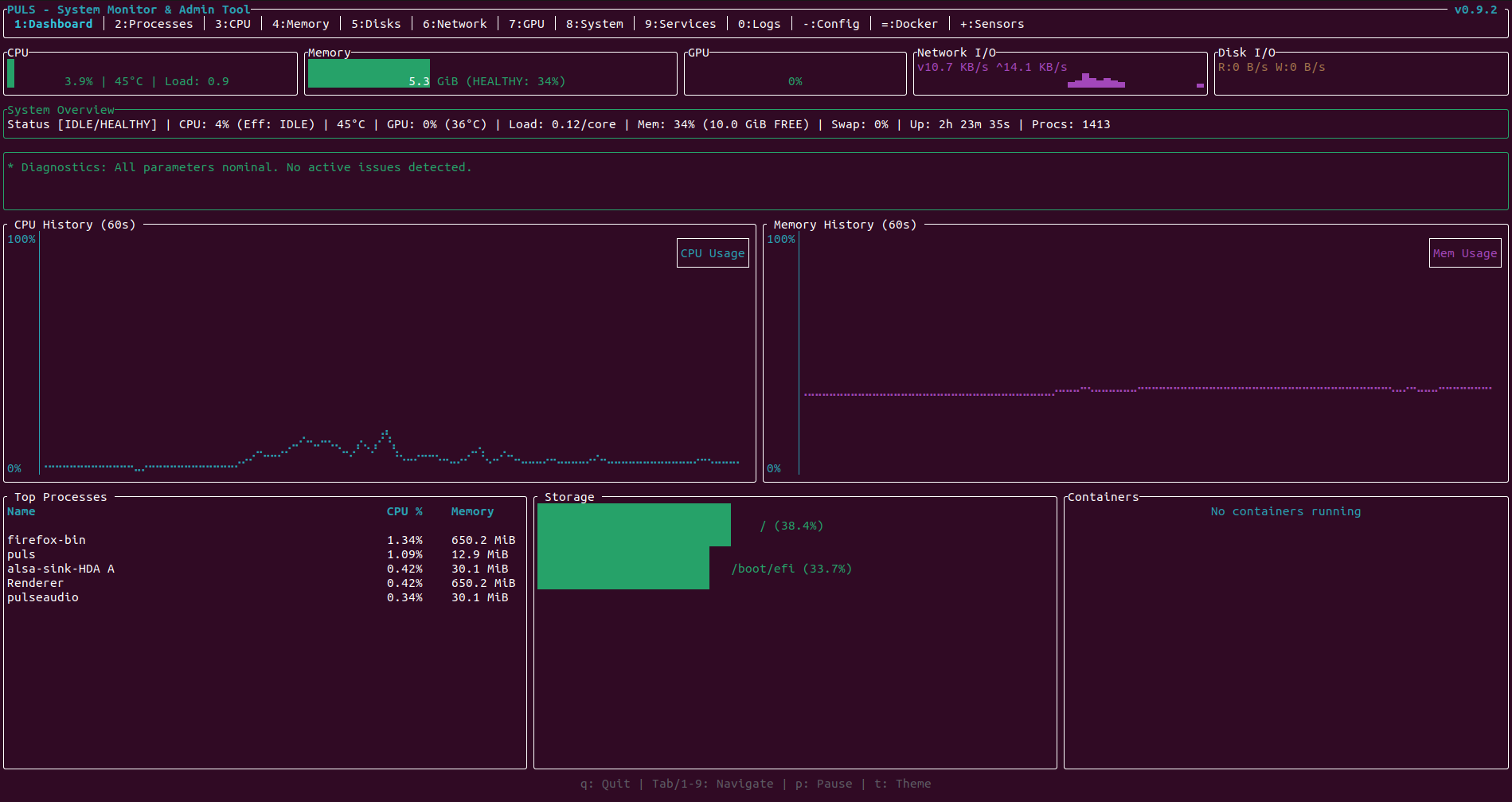
Task: Open the 9:Services tab
Action: [681, 24]
